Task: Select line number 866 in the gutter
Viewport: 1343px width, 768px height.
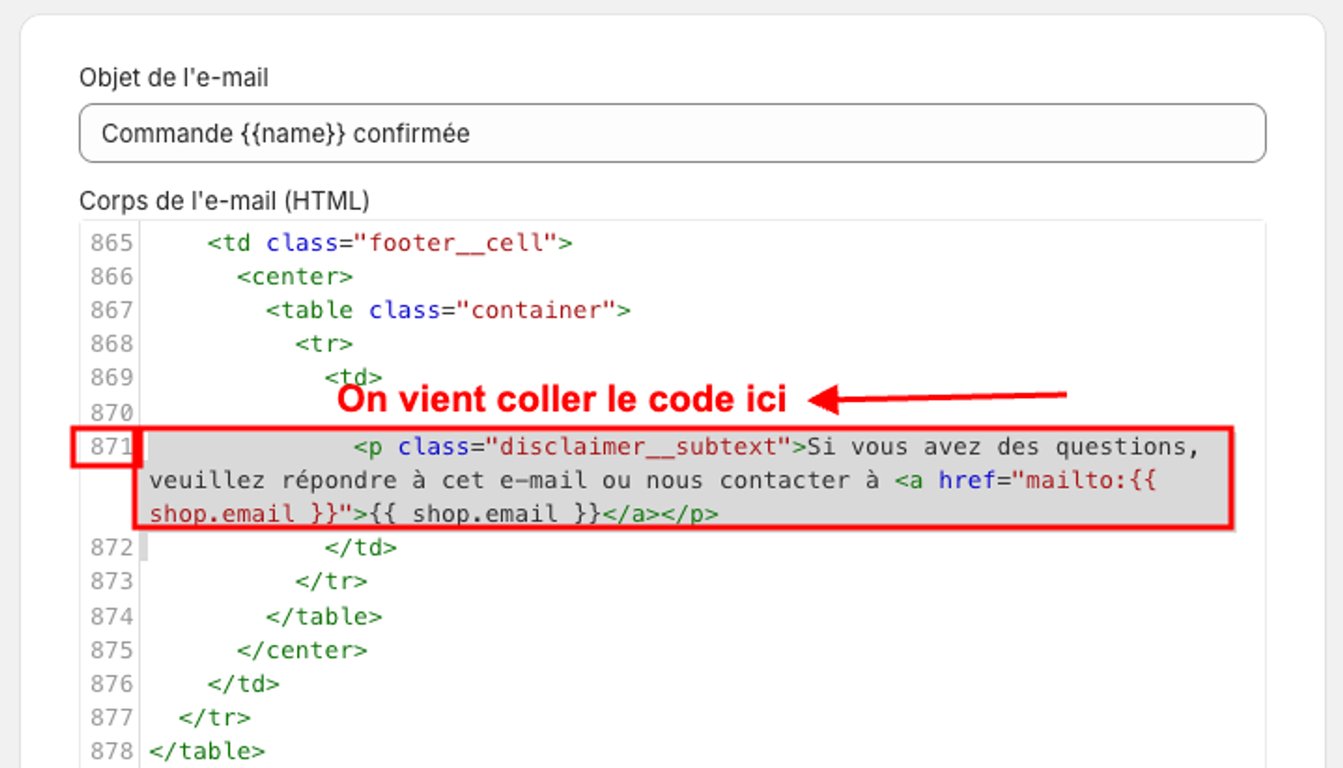Action: [x=111, y=276]
